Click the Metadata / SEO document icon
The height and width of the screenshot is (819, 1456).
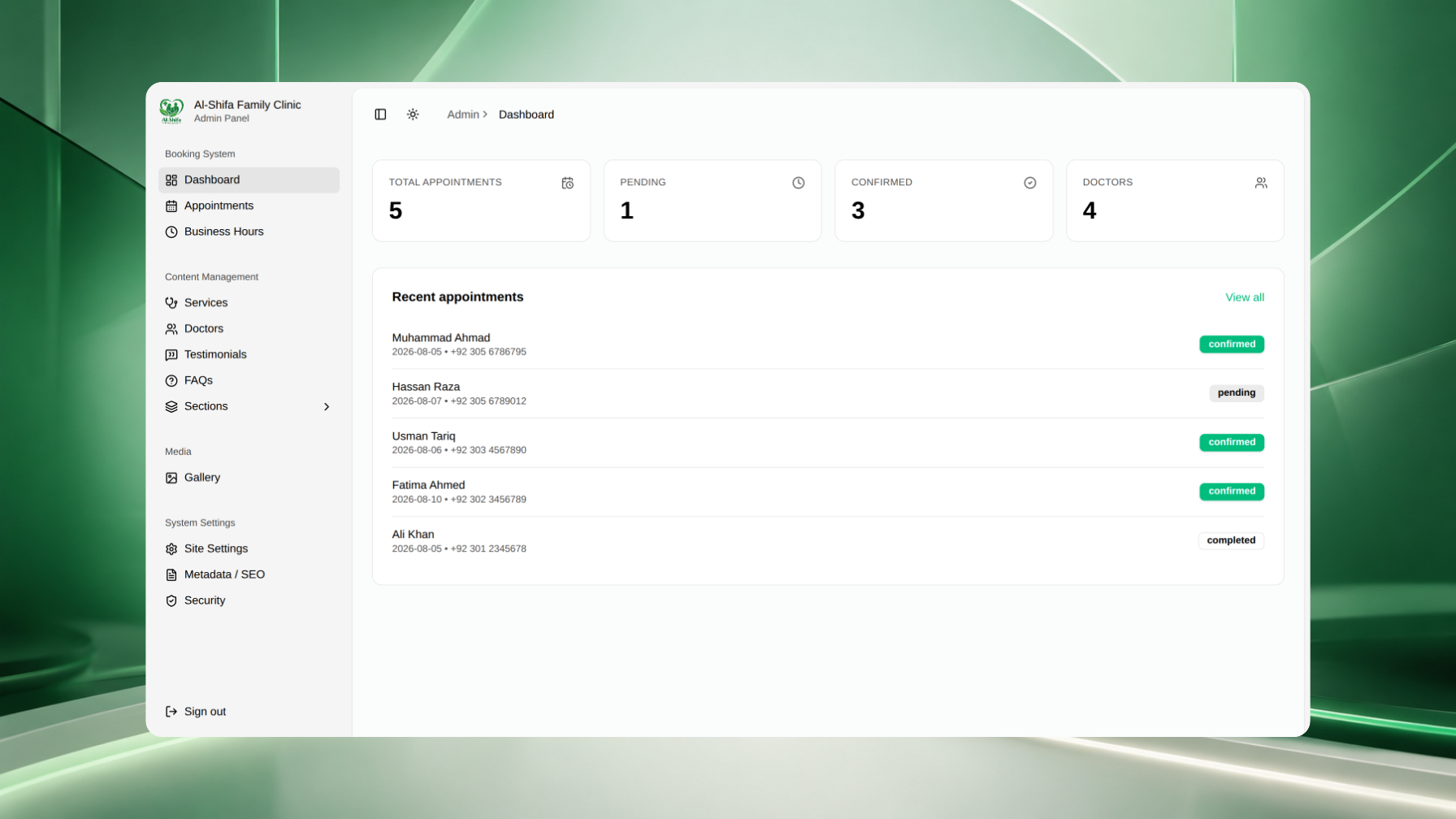click(x=171, y=575)
